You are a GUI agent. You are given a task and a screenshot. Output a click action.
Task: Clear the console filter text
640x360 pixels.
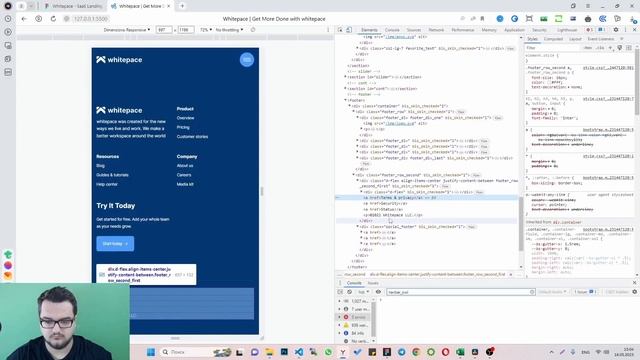(532, 292)
